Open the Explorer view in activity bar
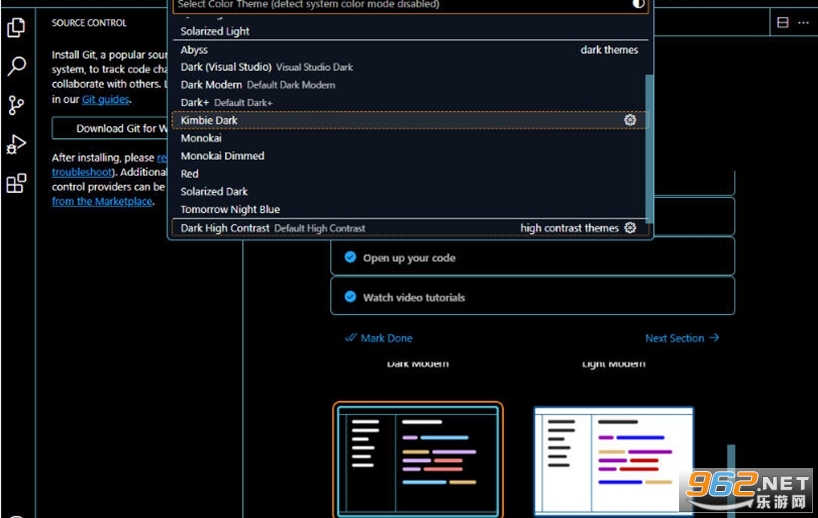 [16, 27]
